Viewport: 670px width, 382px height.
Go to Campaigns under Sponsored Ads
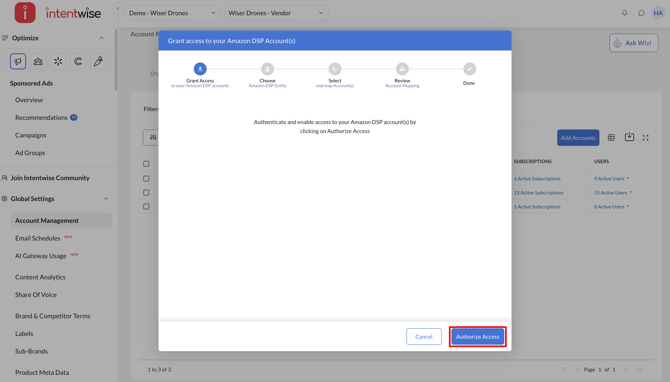tap(30, 135)
